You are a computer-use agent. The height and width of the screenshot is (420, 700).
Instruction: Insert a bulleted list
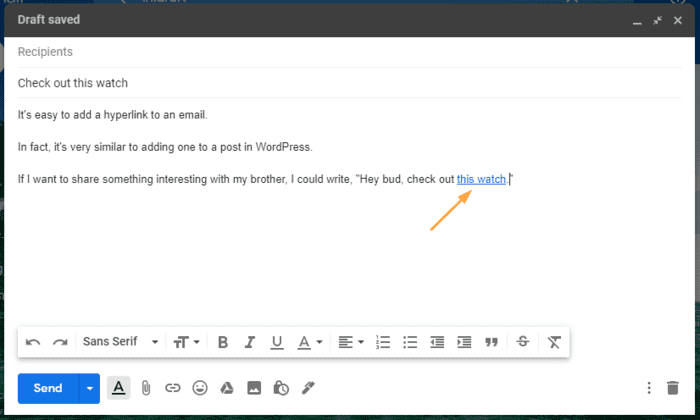point(410,342)
